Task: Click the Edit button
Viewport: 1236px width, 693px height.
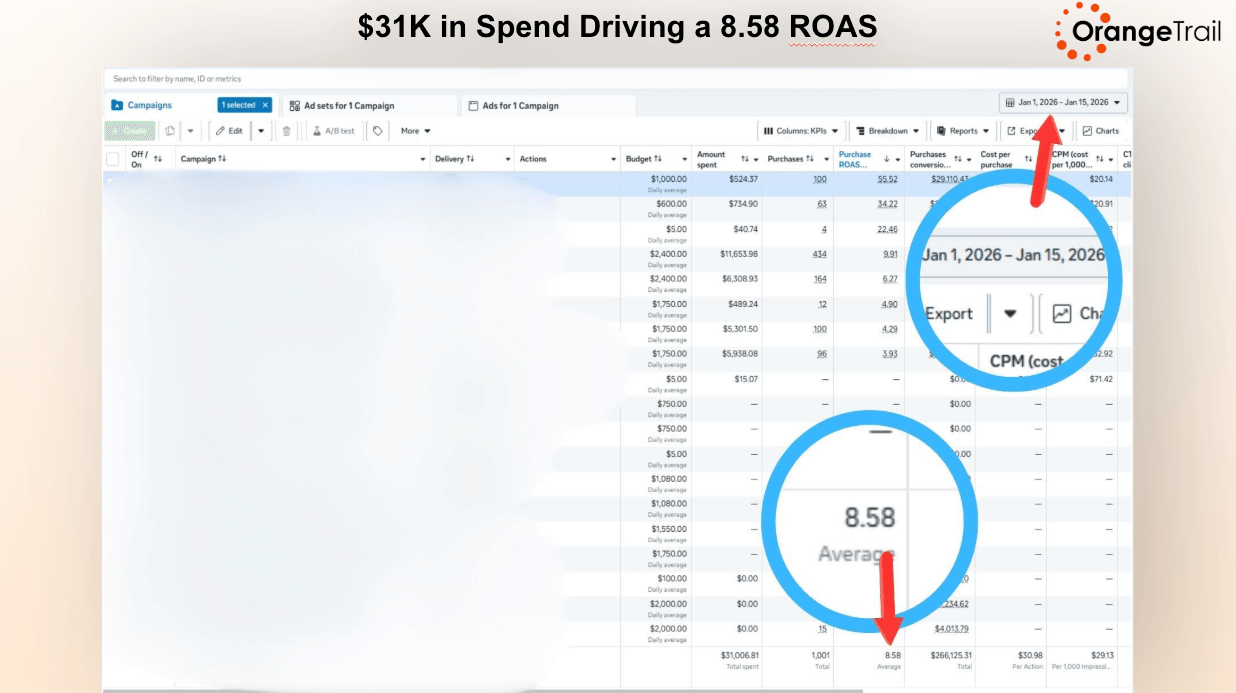Action: 229,131
